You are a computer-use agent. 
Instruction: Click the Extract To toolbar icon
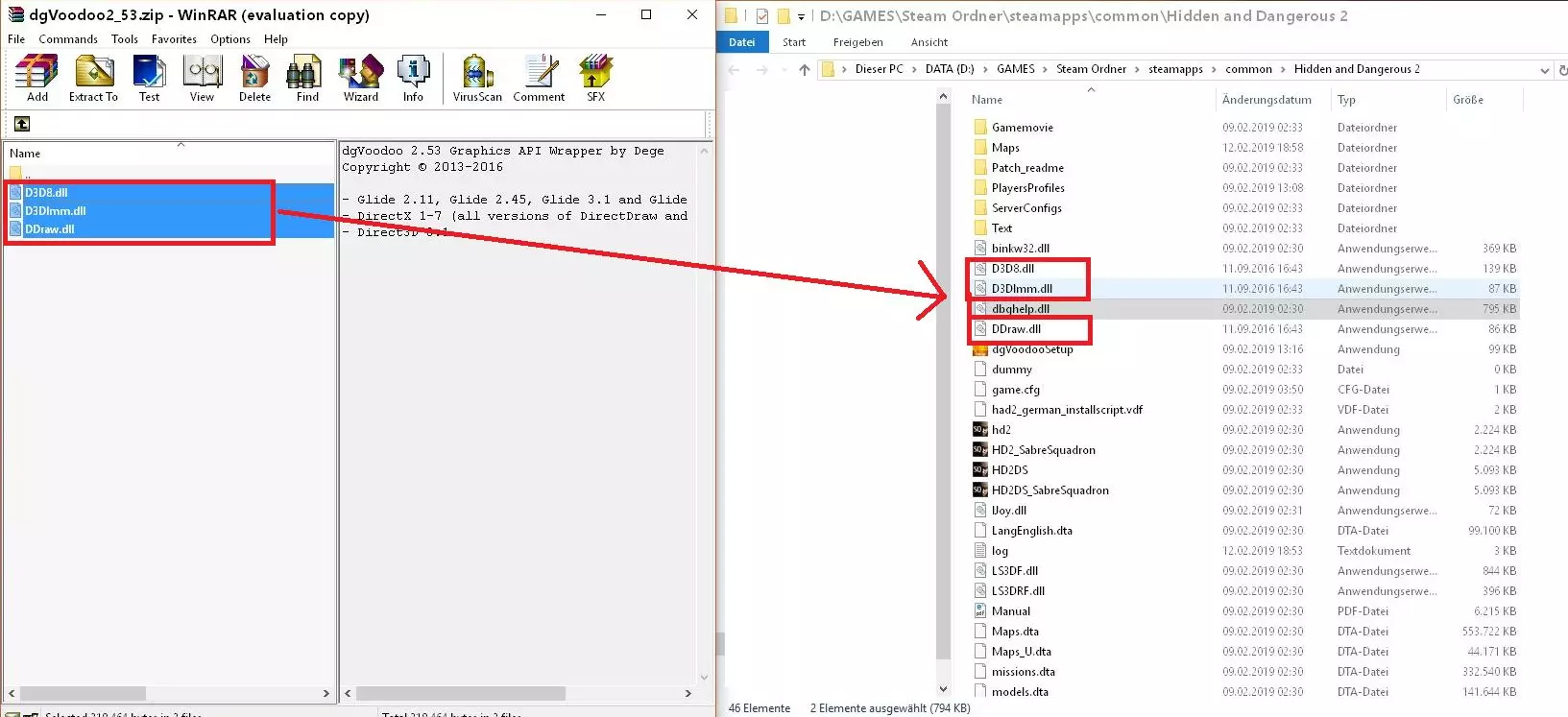point(93,78)
